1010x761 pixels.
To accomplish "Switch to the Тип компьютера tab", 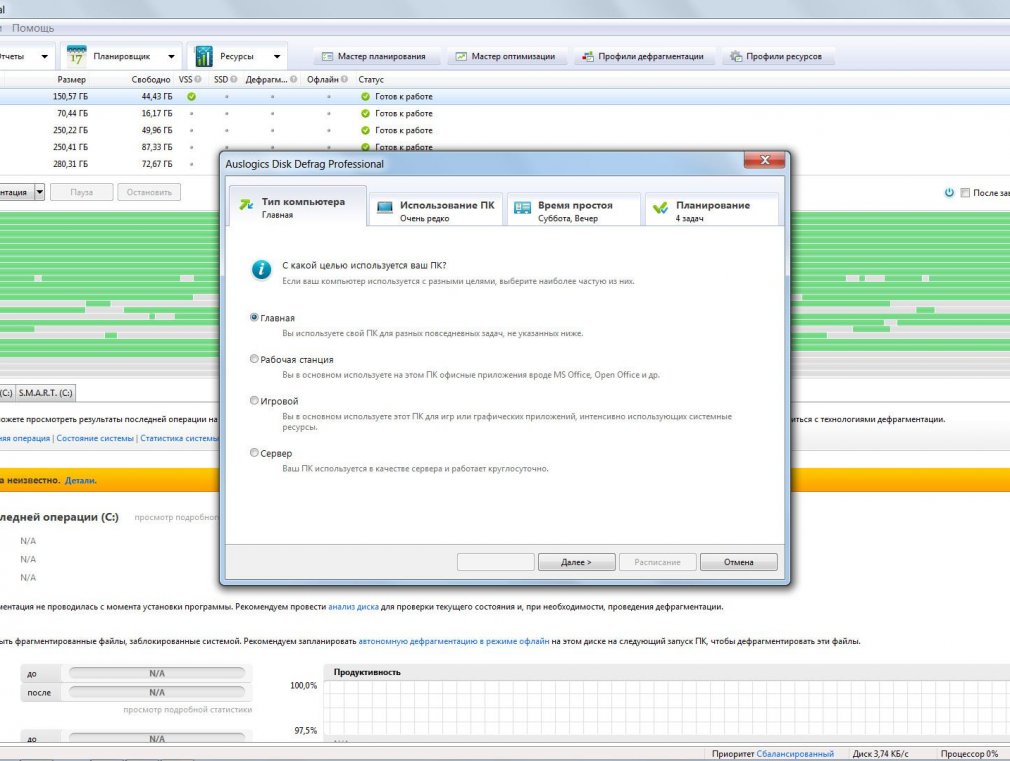I will click(298, 206).
